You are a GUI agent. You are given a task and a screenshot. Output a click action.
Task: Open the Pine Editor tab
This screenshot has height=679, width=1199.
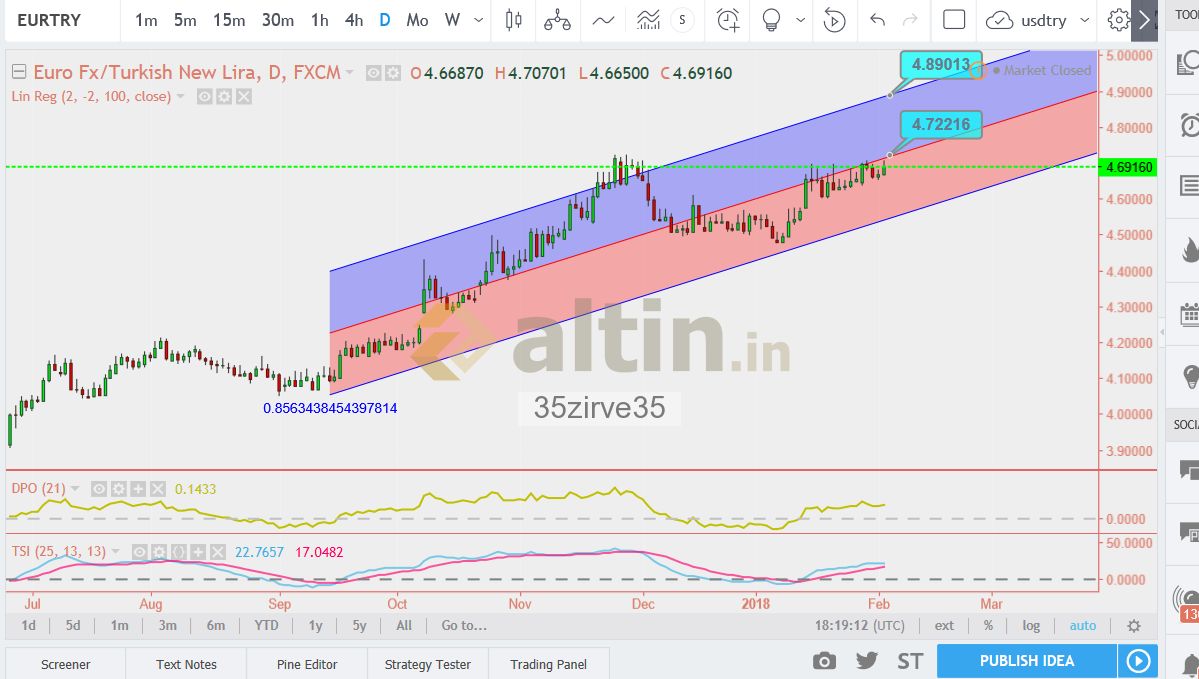coord(306,664)
